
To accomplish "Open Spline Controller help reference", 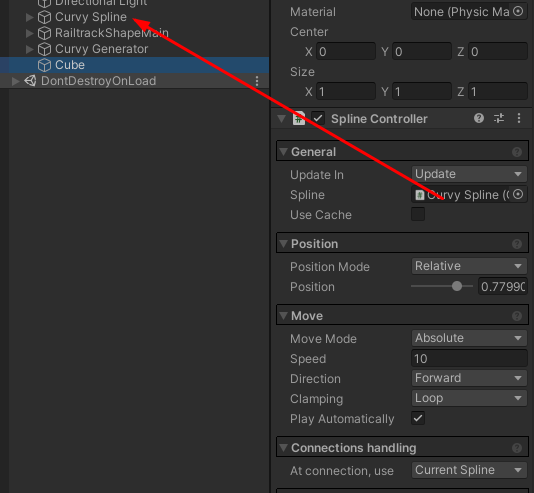I will [479, 118].
